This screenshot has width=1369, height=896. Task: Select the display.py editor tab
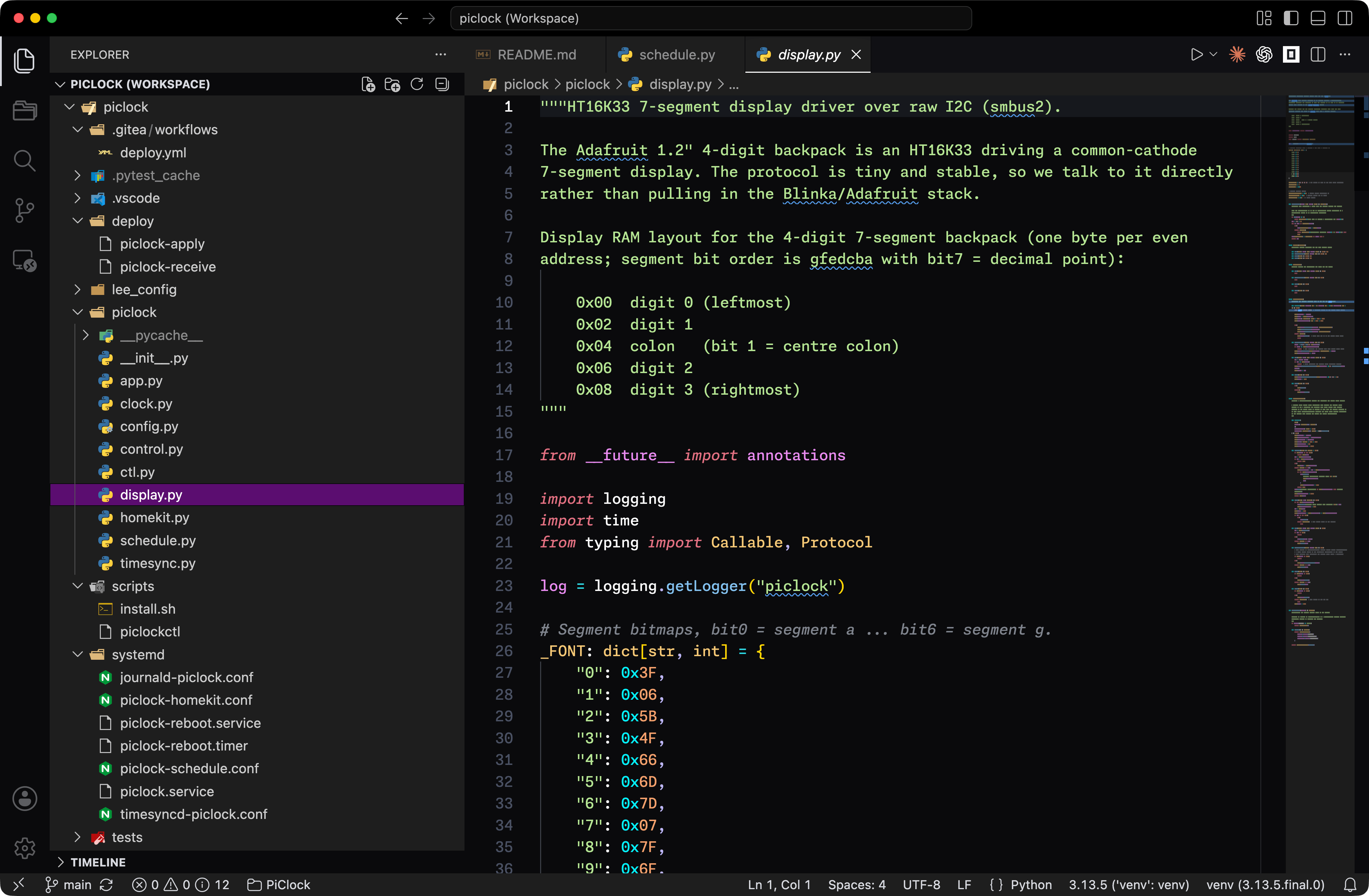click(808, 55)
